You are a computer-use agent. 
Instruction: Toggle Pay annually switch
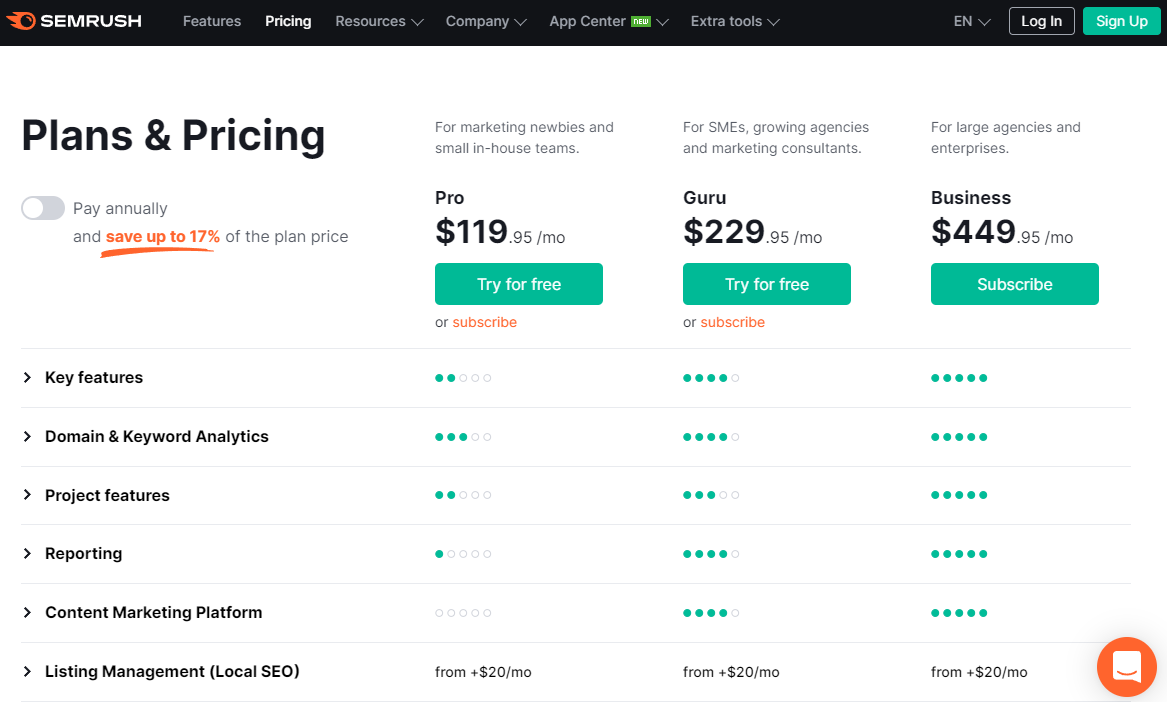tap(42, 208)
